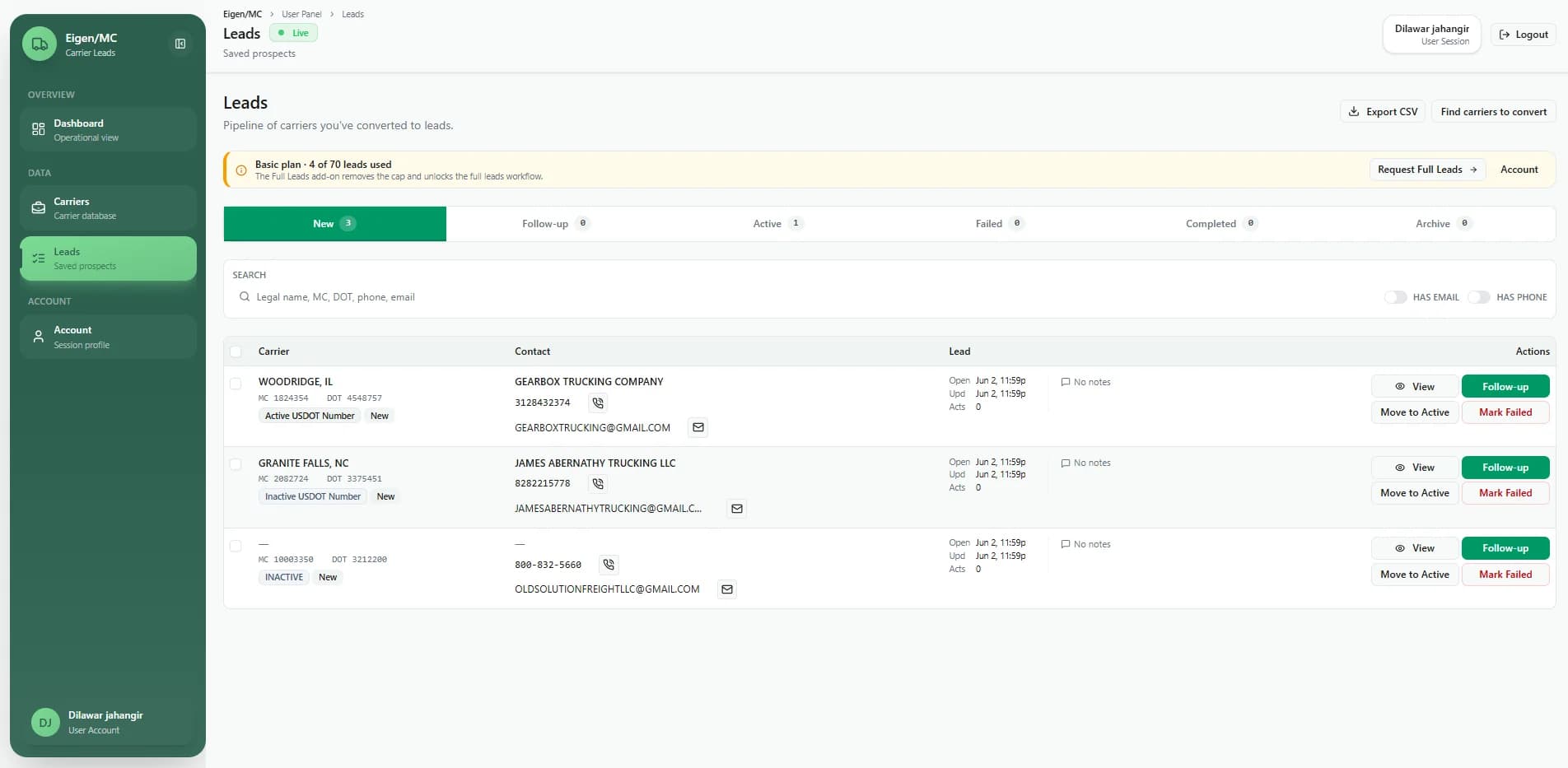This screenshot has height=768, width=1568.
Task: Open Dashboard in the sidebar
Action: 108,130
